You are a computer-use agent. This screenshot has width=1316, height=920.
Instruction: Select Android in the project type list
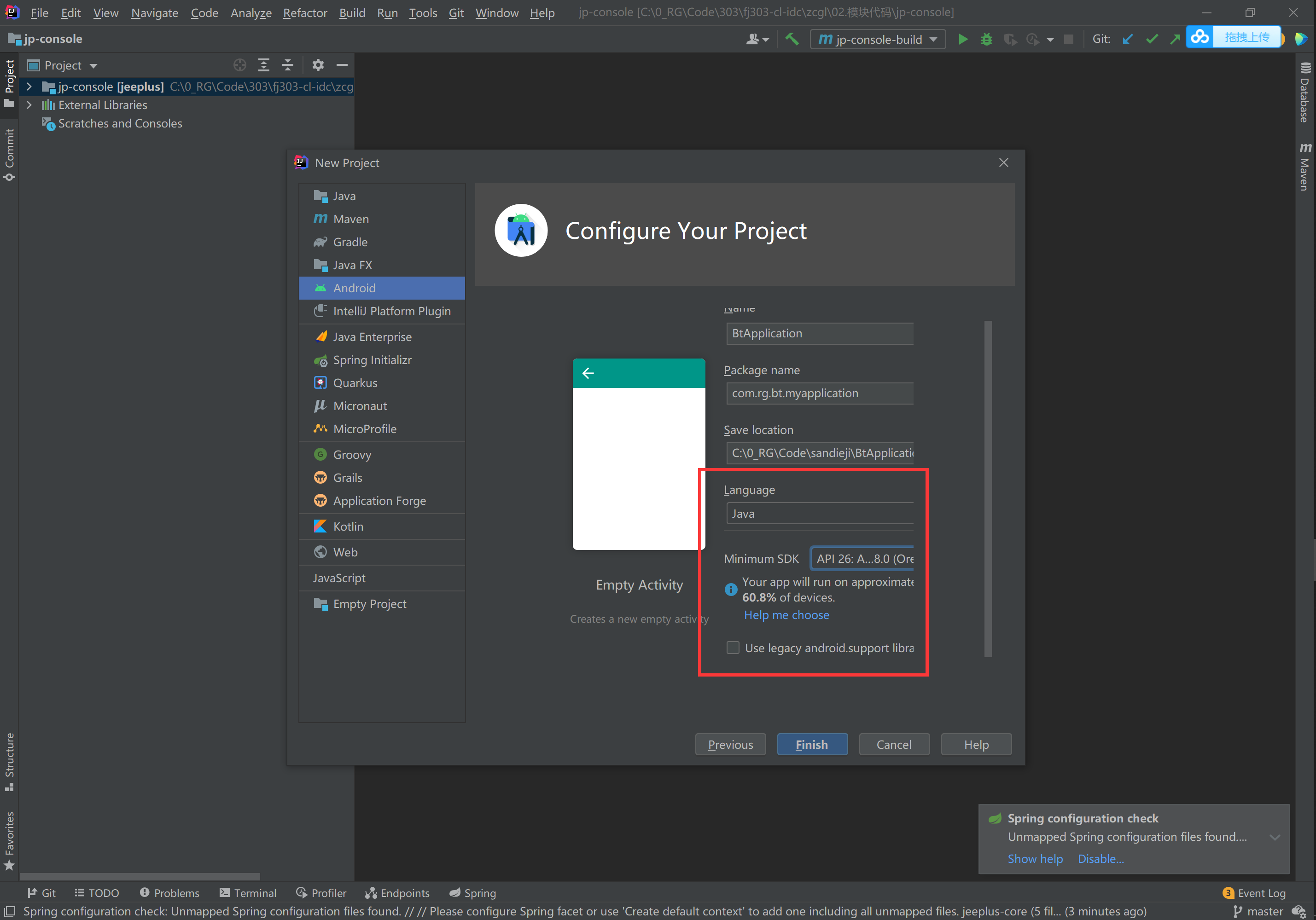click(382, 288)
